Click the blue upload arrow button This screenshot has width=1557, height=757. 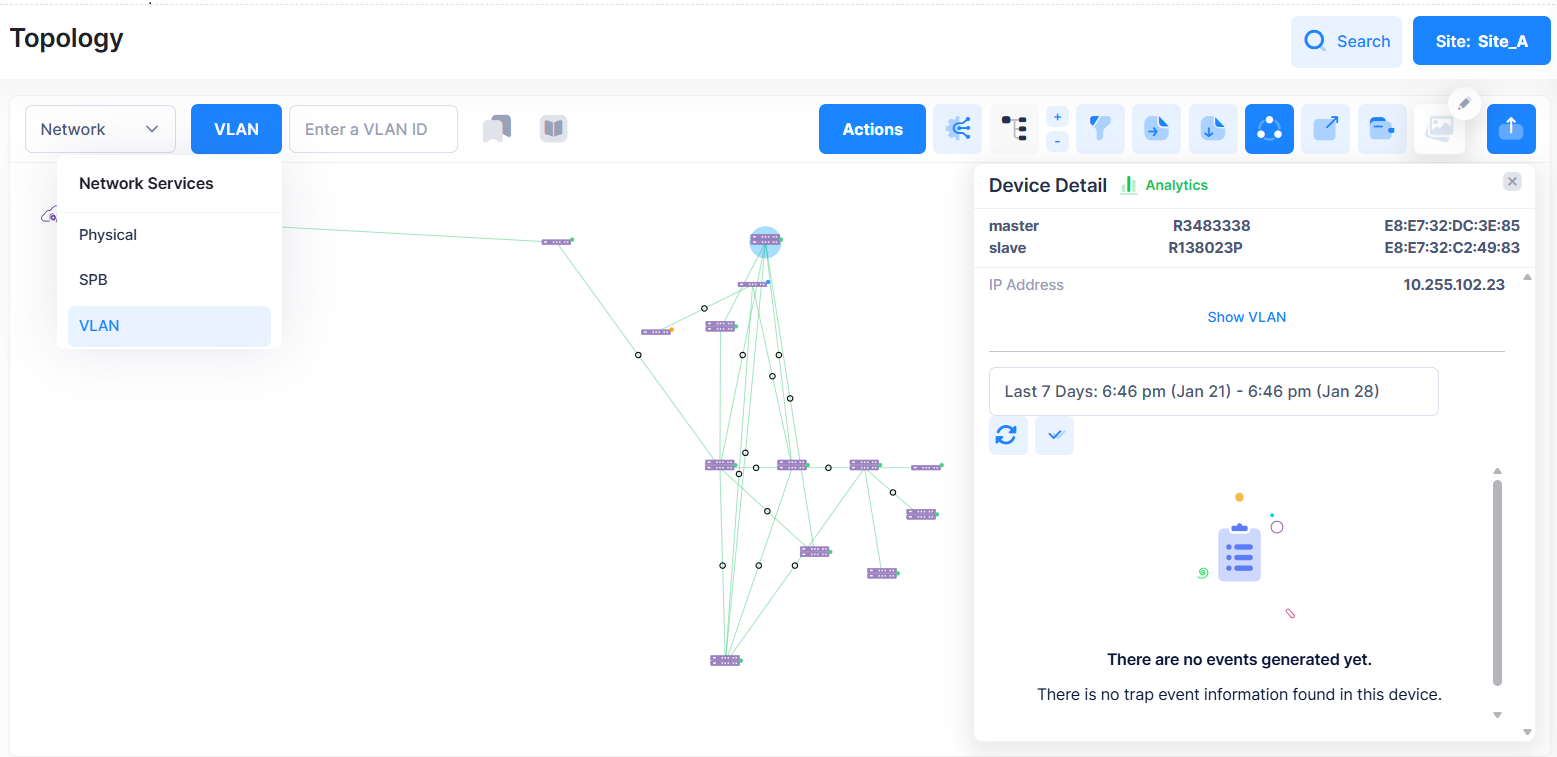click(1510, 129)
